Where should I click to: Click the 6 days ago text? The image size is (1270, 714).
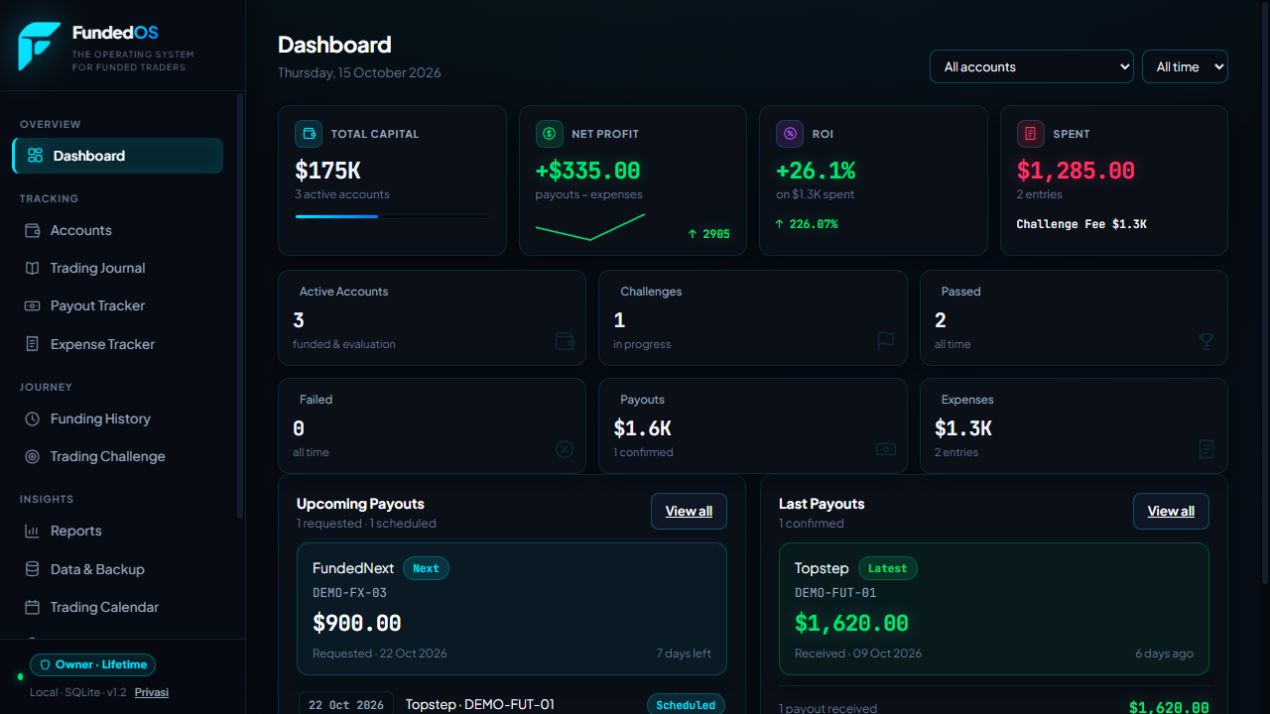point(1164,654)
